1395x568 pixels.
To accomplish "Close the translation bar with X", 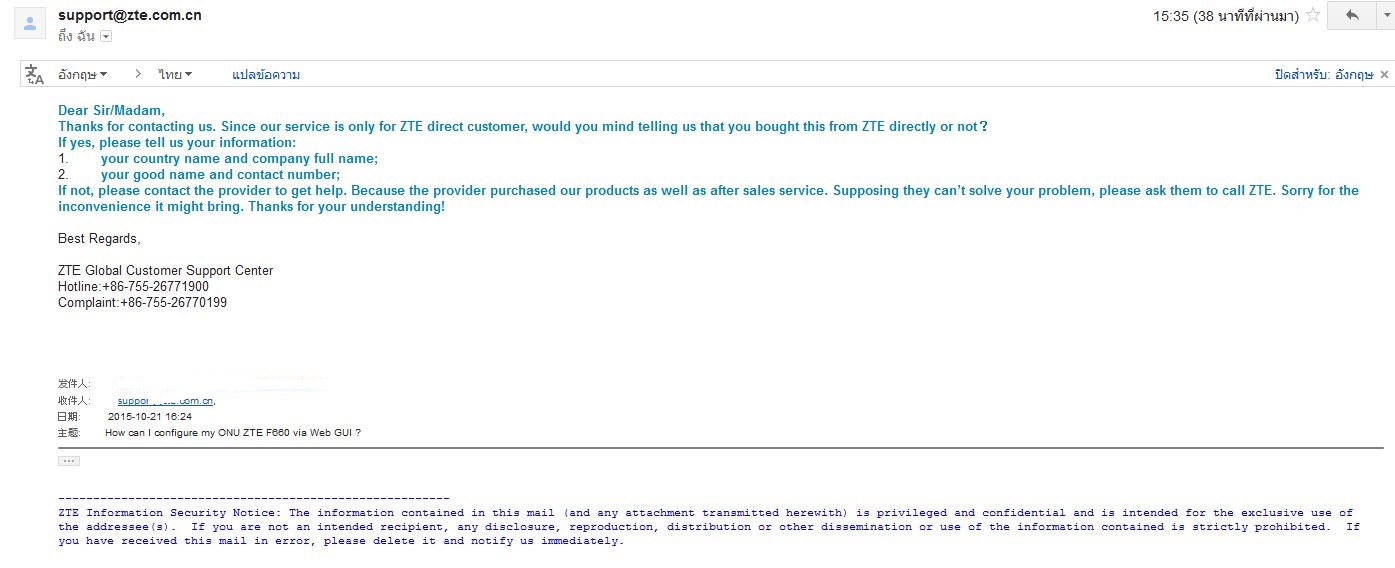I will point(1385,75).
